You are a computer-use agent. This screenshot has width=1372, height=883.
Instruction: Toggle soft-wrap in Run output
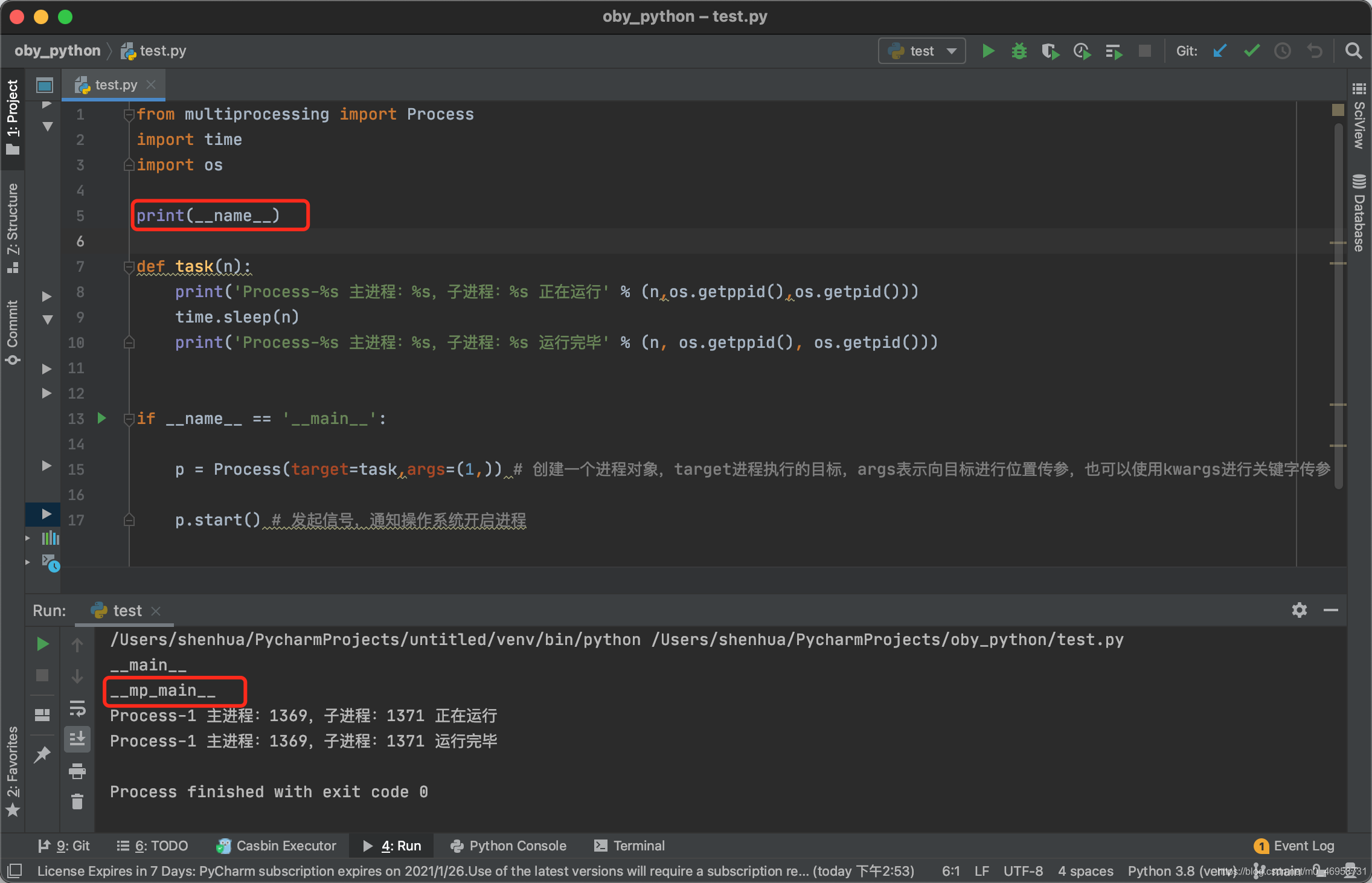click(77, 708)
